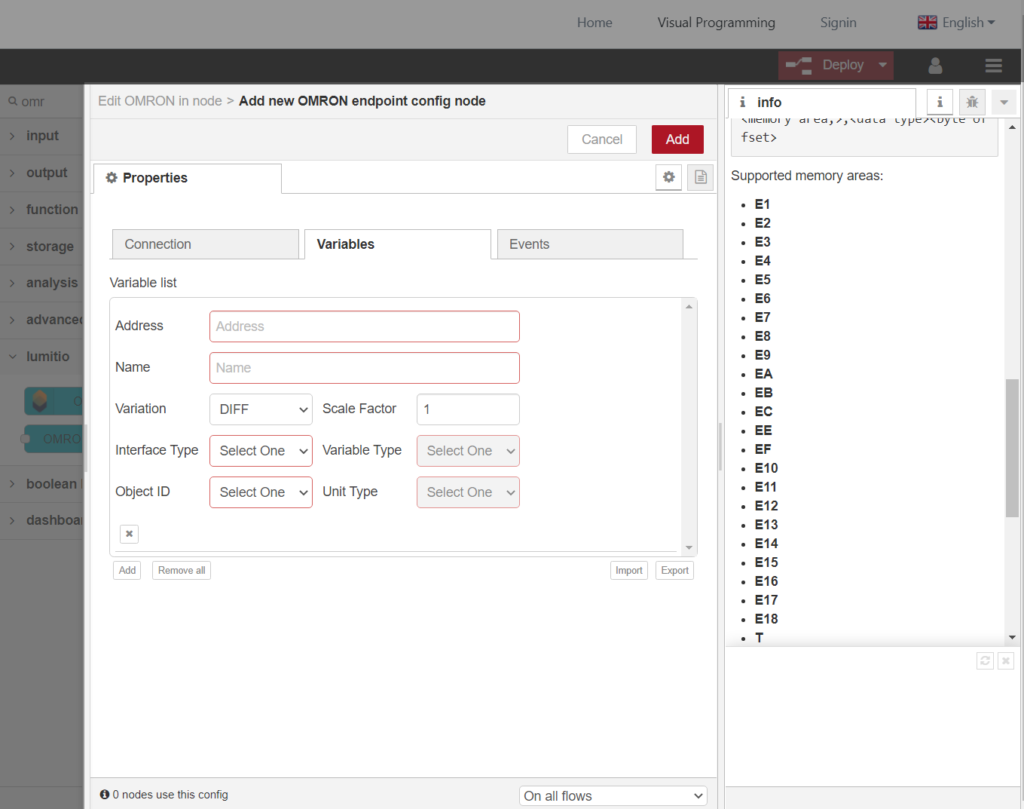This screenshot has height=809, width=1024.
Task: Click the Cancel button
Action: coord(601,140)
